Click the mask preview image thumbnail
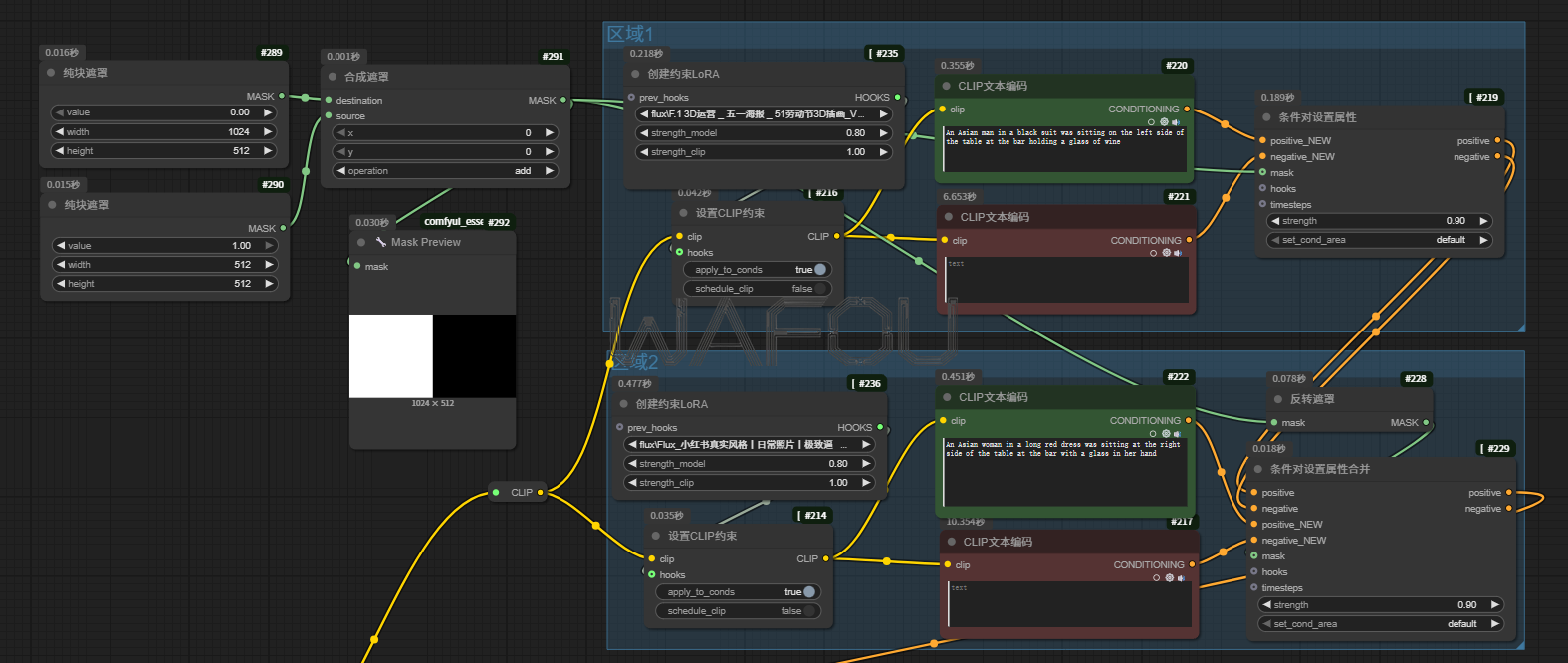This screenshot has height=663, width=1568. tap(432, 356)
